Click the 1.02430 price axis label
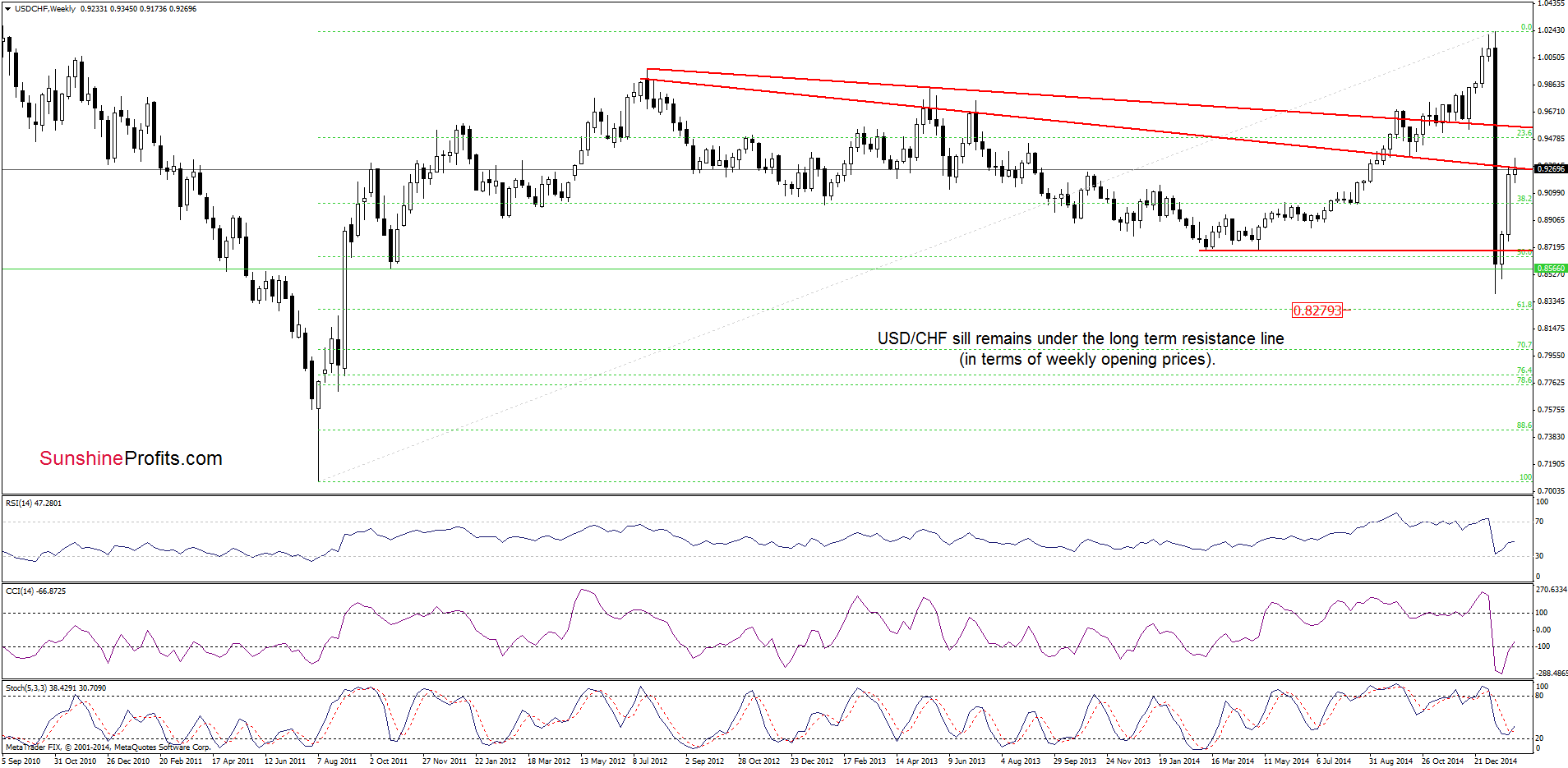This screenshot has height=768, width=1568. point(1552,30)
